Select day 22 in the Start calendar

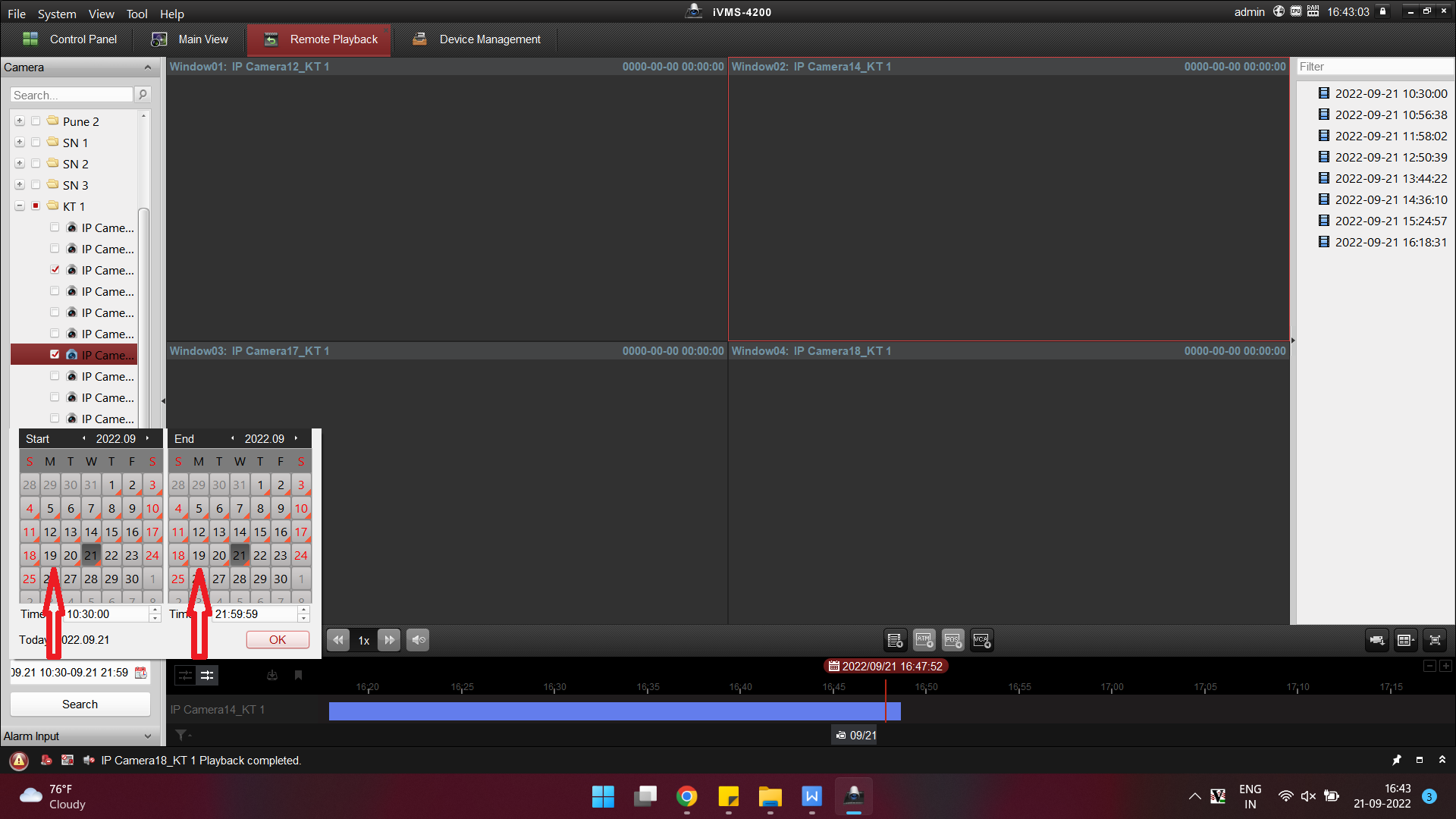coord(111,555)
